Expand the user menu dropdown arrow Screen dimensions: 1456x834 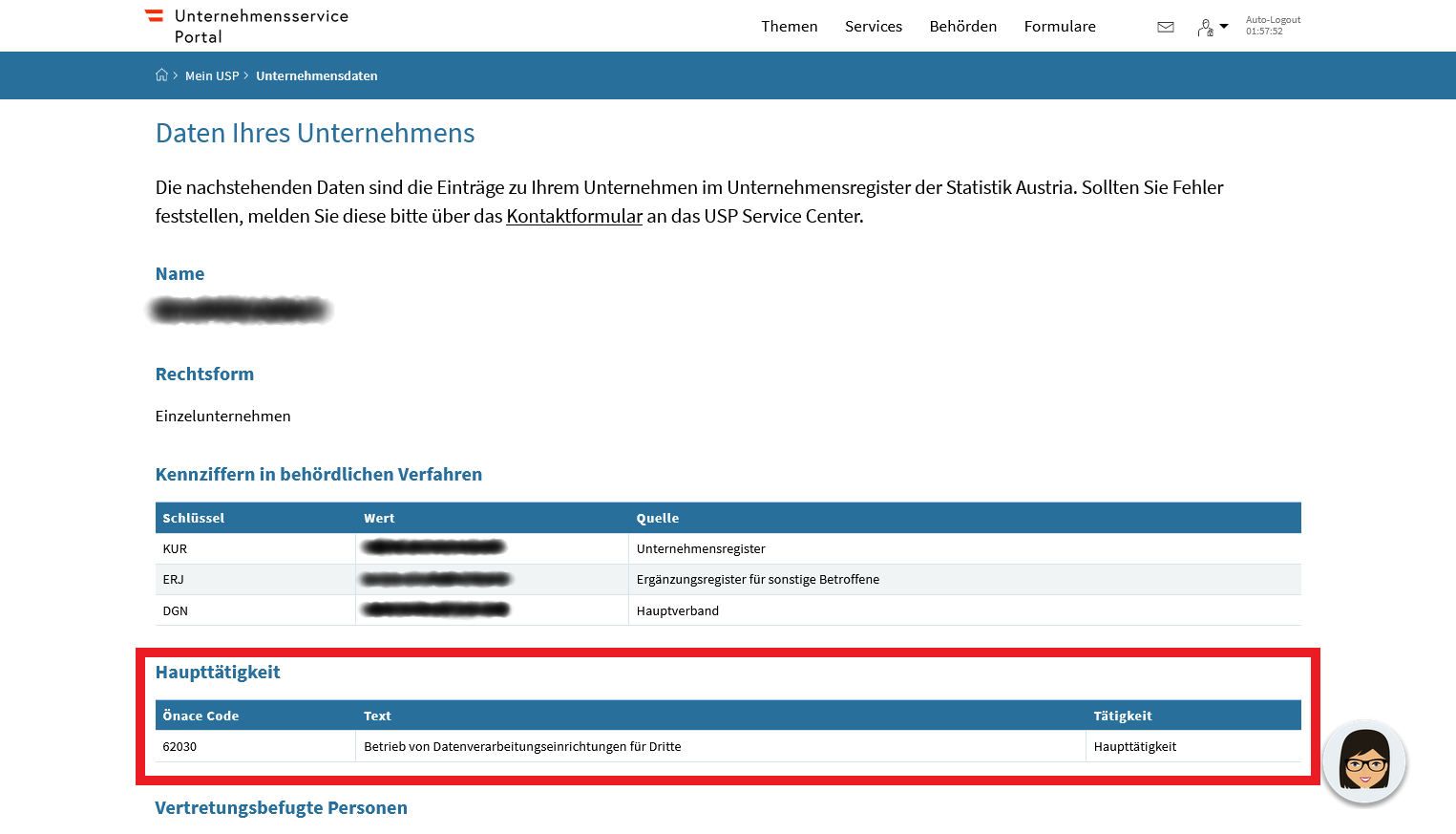coord(1224,27)
